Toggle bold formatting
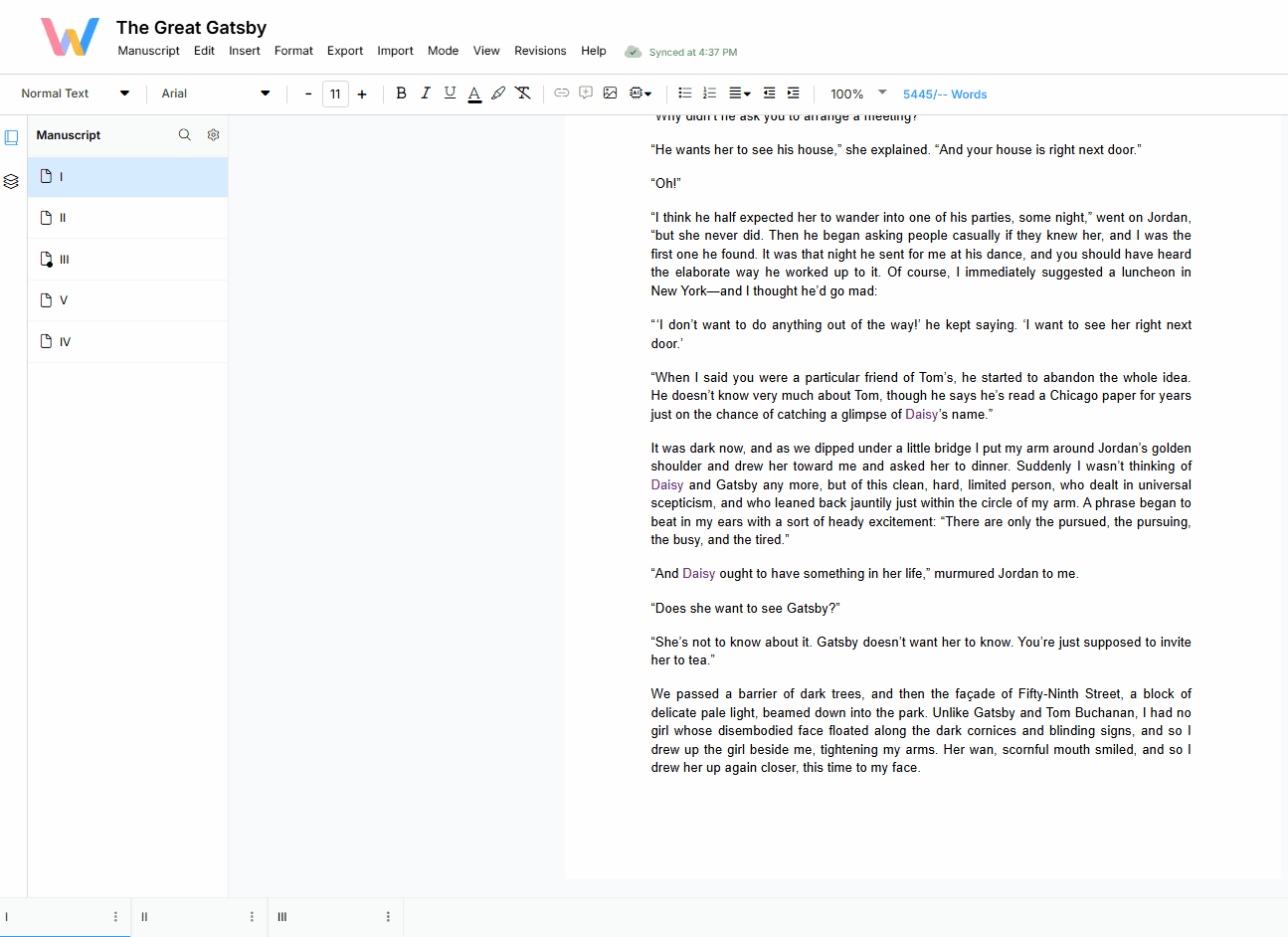 click(x=401, y=94)
